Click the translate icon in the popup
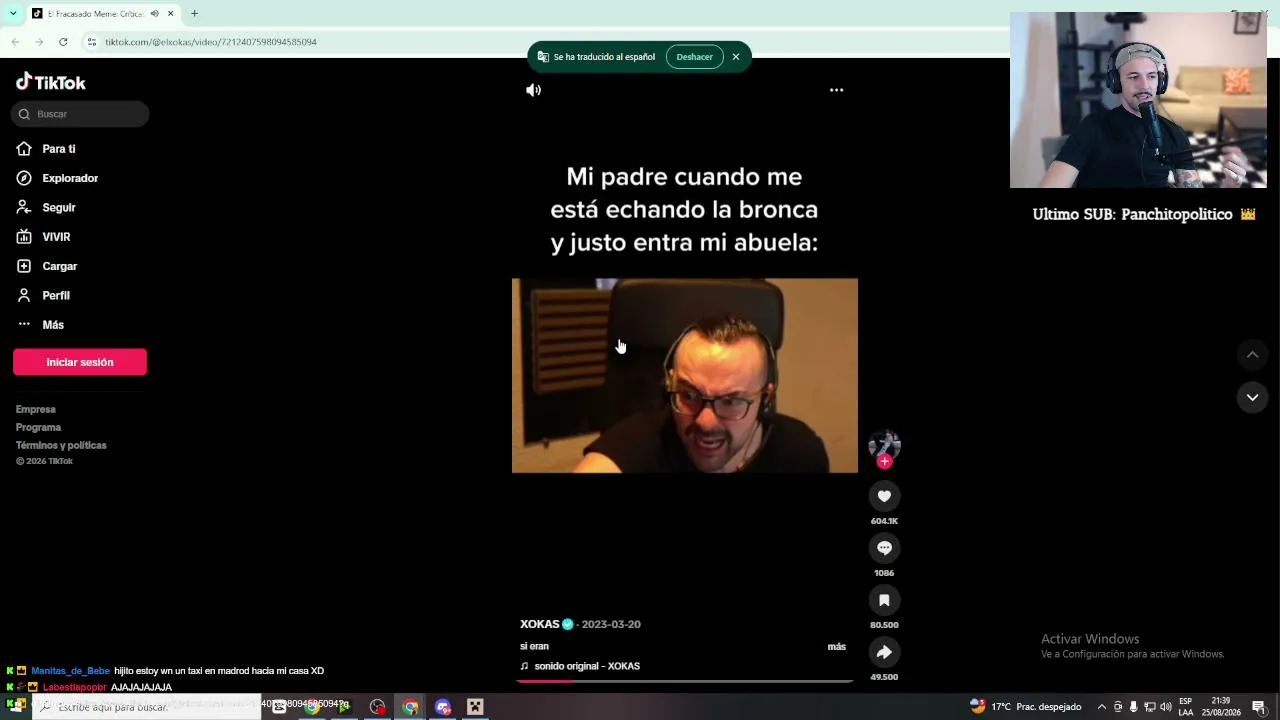The height and width of the screenshot is (720, 1280). click(543, 57)
